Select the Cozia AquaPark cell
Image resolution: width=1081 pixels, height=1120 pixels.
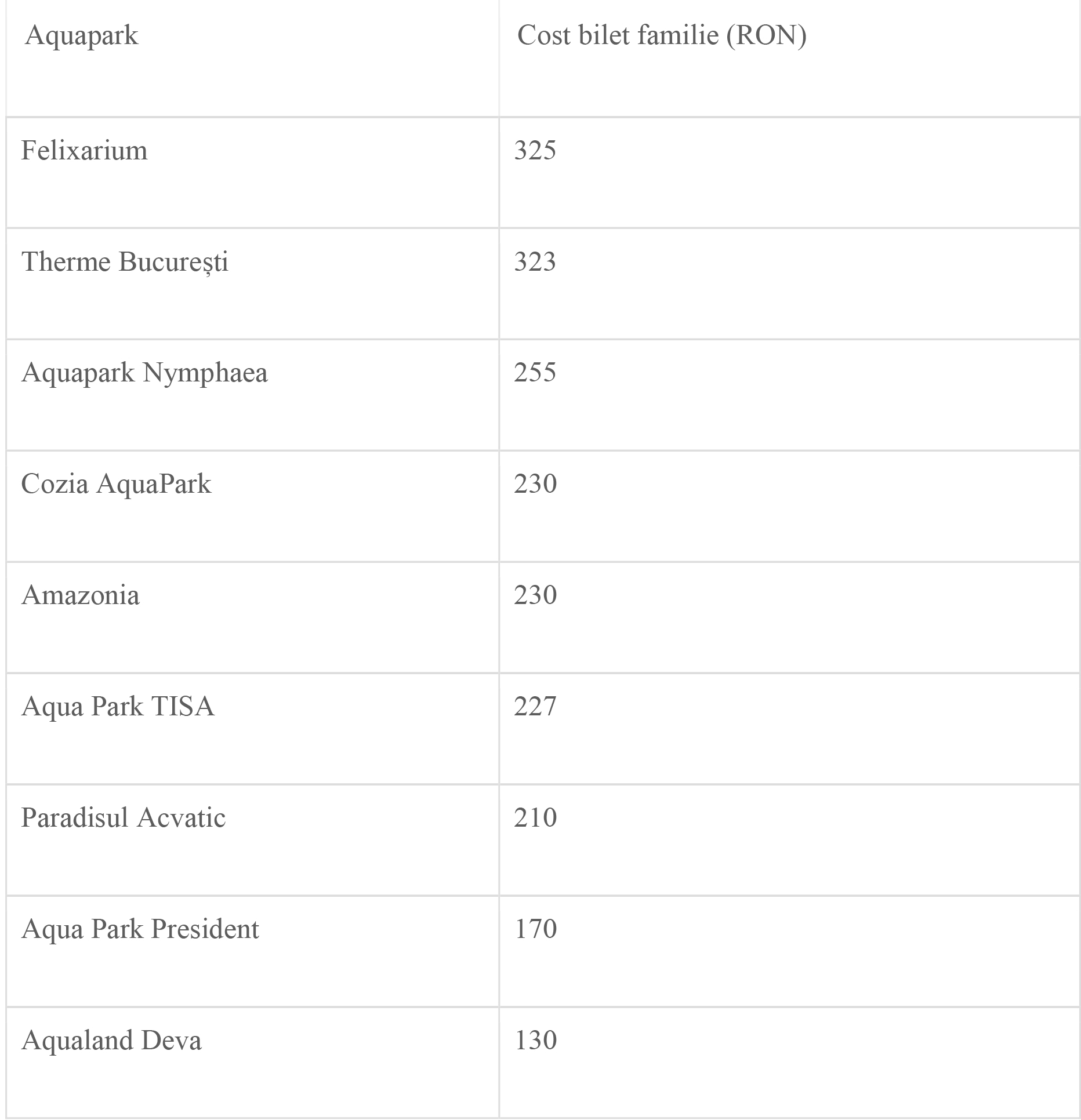[116, 484]
